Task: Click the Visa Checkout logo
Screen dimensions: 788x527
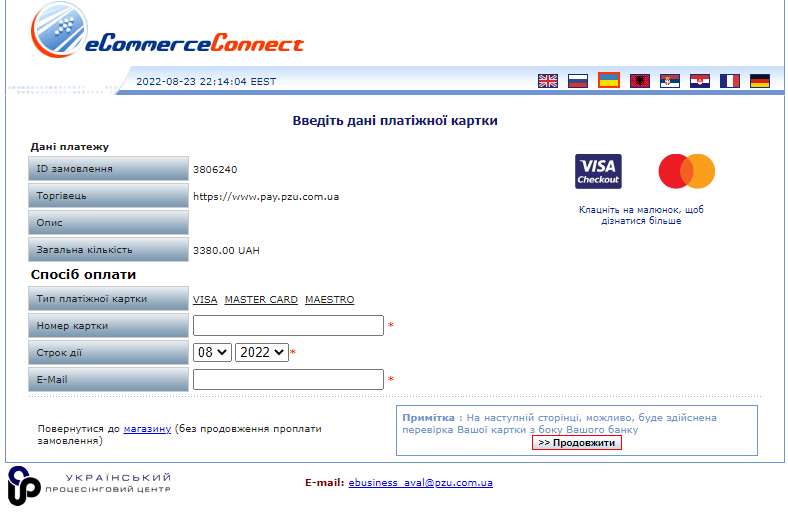Action: click(598, 171)
